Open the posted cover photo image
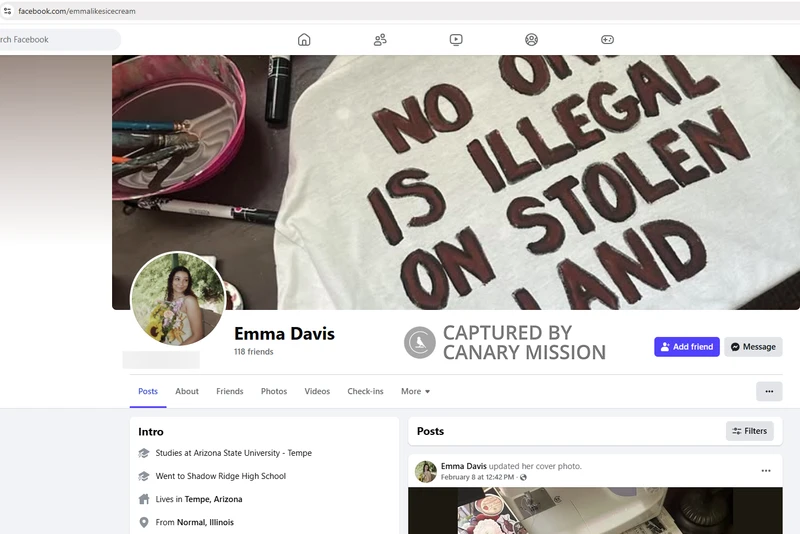 (595, 511)
